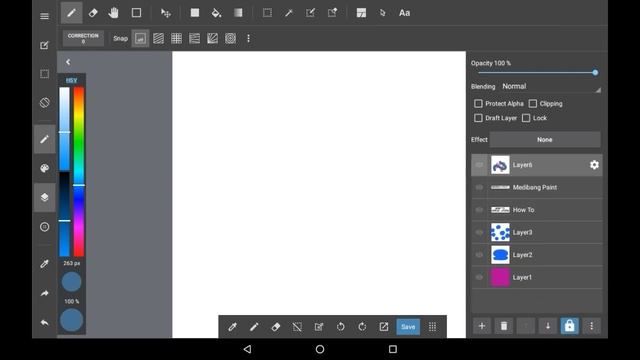Click Save in bottom shortcut bar

click(x=408, y=327)
